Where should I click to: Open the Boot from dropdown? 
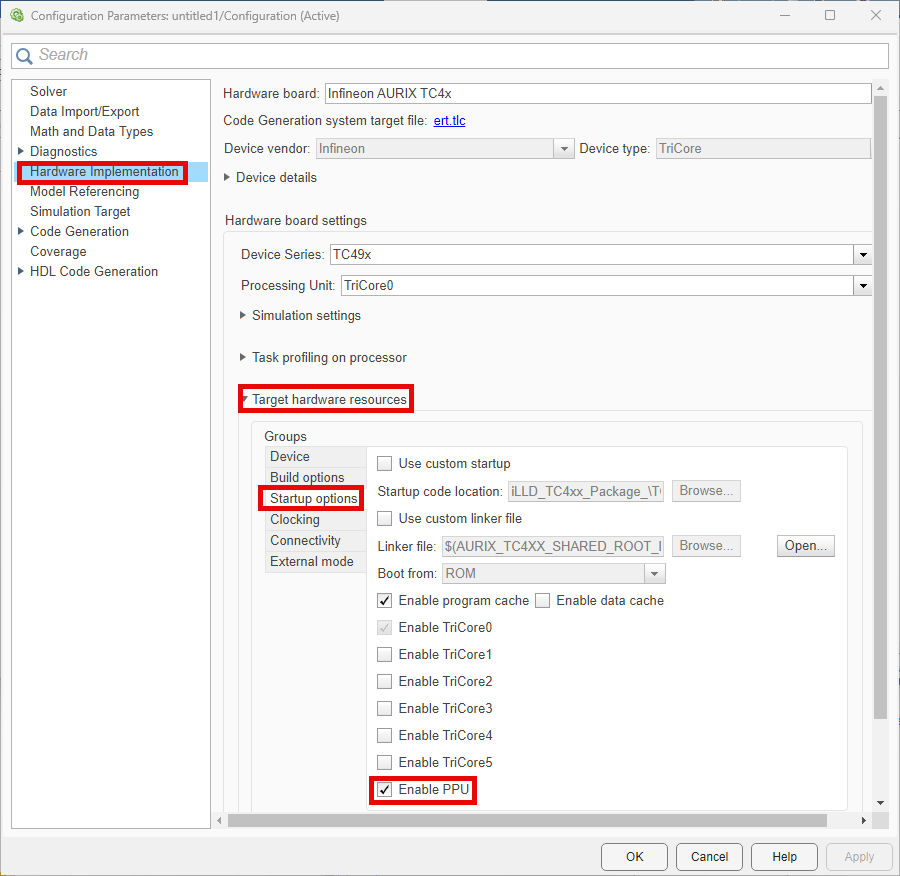coord(655,573)
